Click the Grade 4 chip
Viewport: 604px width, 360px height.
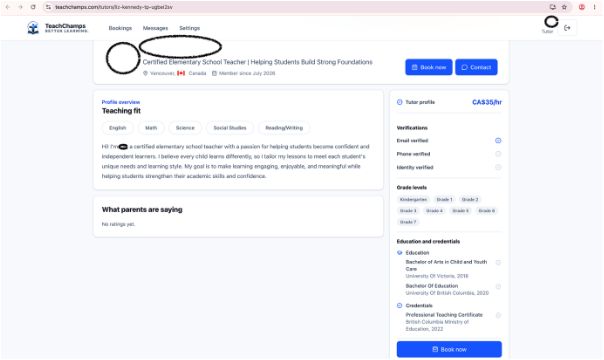[434, 211]
